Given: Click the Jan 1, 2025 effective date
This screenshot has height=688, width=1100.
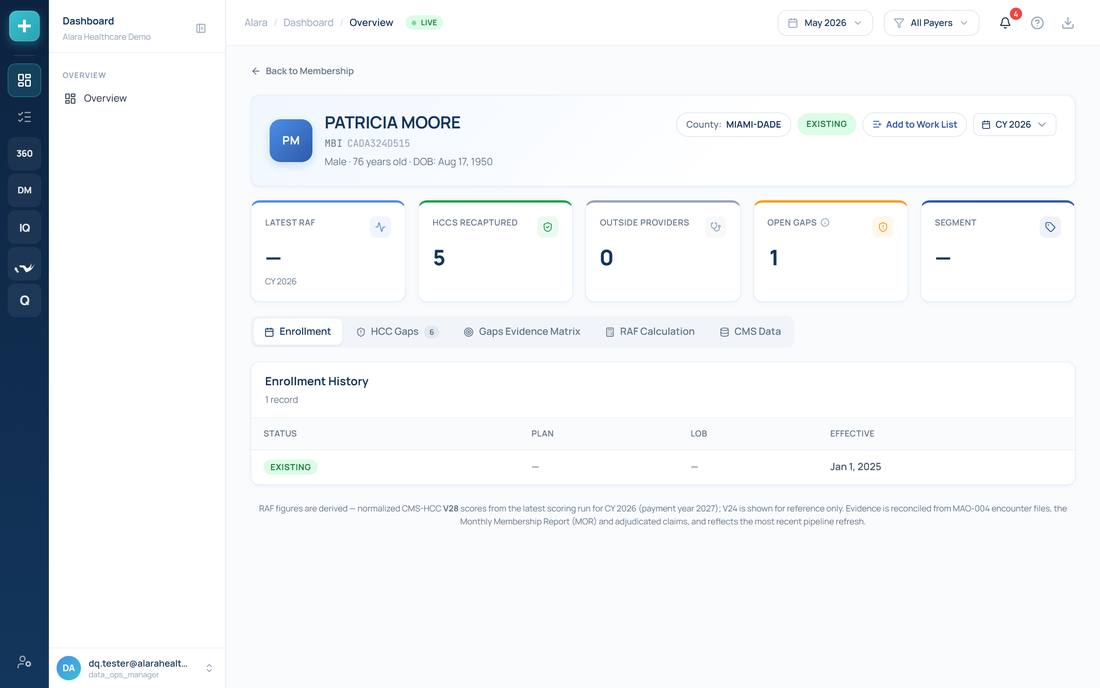Looking at the screenshot, I should click(x=855, y=466).
